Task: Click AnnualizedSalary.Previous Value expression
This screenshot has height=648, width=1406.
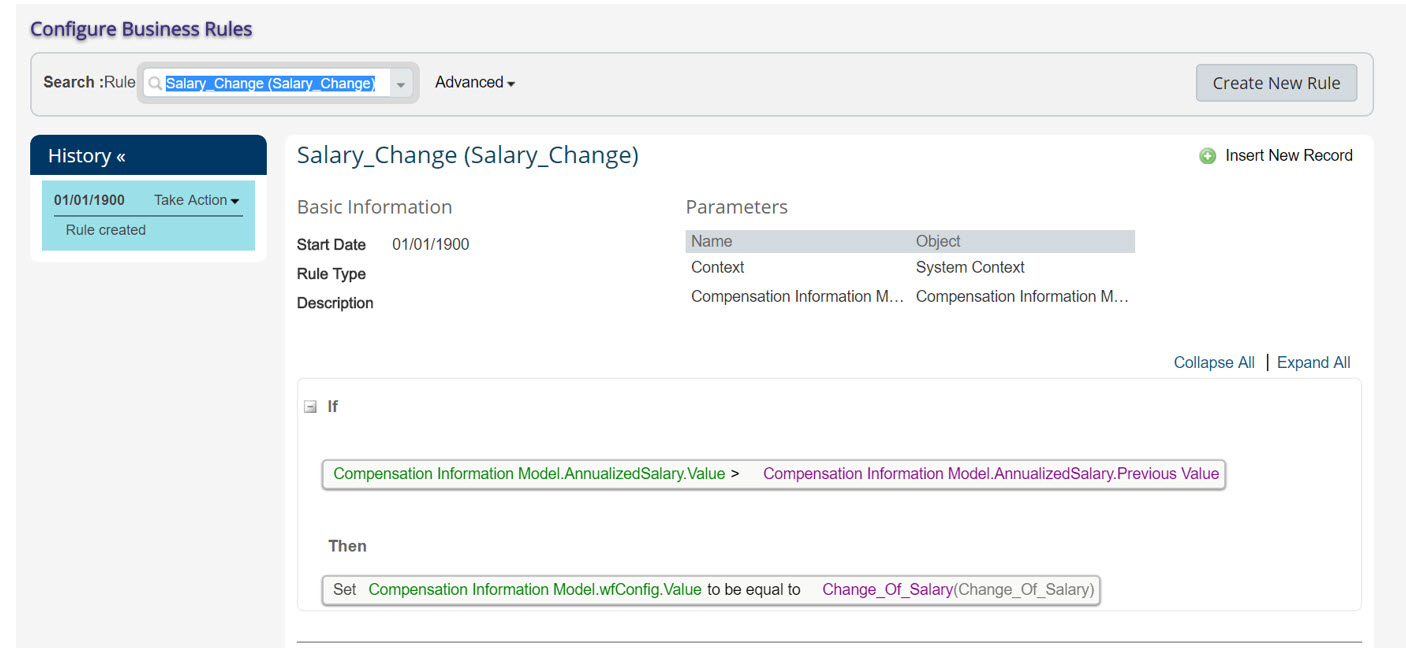Action: point(991,474)
